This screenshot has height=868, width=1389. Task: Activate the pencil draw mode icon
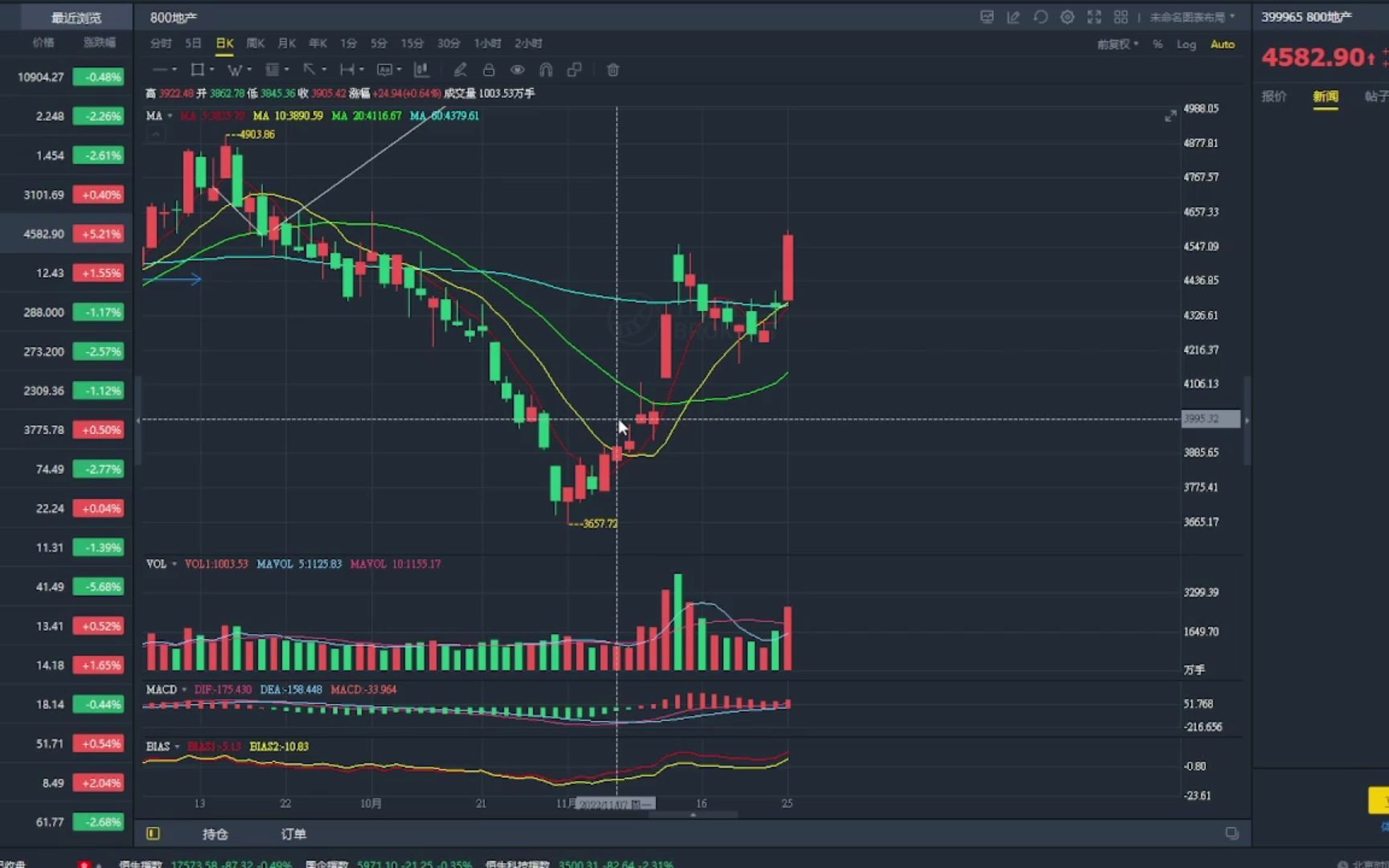[x=460, y=70]
